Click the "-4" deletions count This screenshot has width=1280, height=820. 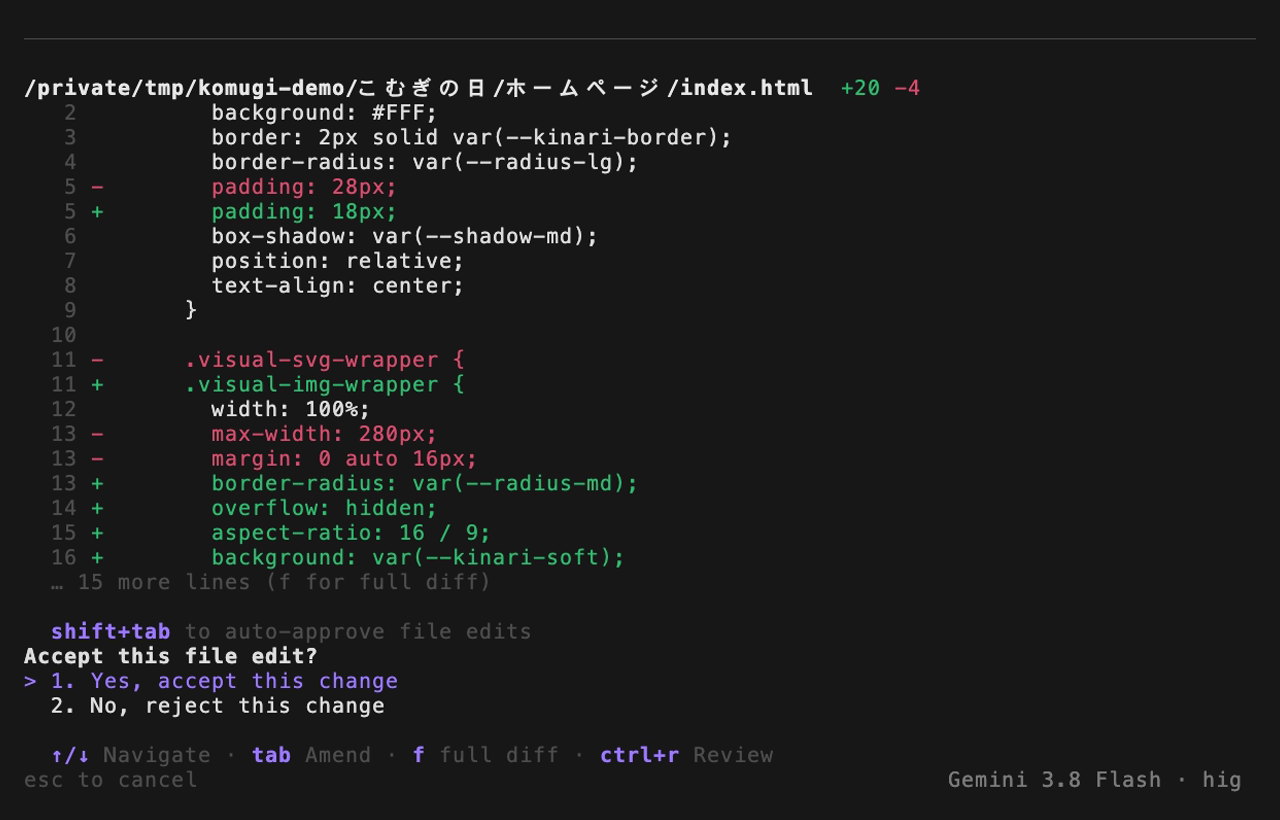pyautogui.click(x=907, y=88)
